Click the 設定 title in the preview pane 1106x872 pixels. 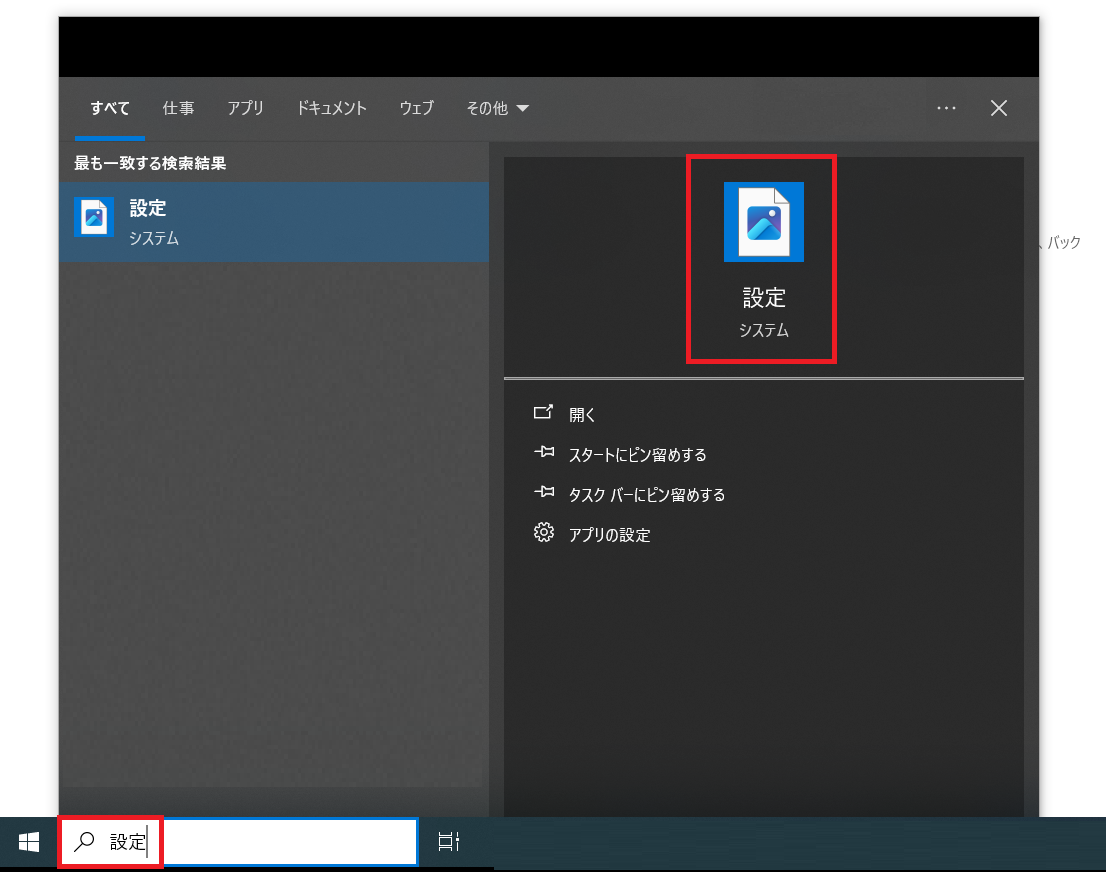(764, 298)
